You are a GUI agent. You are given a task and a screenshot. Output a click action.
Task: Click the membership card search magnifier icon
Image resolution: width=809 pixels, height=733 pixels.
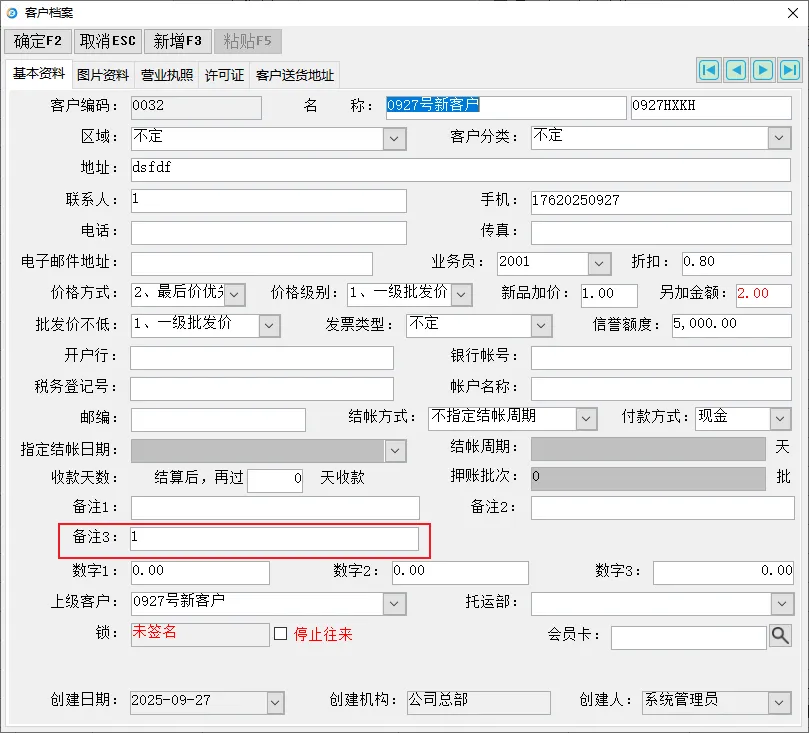tap(780, 635)
